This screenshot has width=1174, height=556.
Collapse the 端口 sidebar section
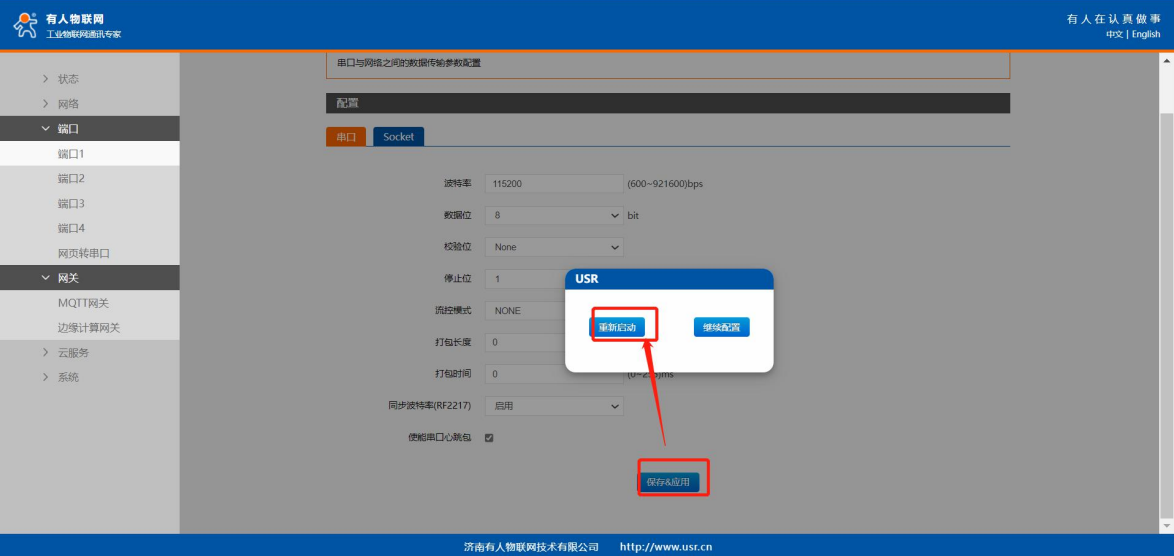click(67, 129)
